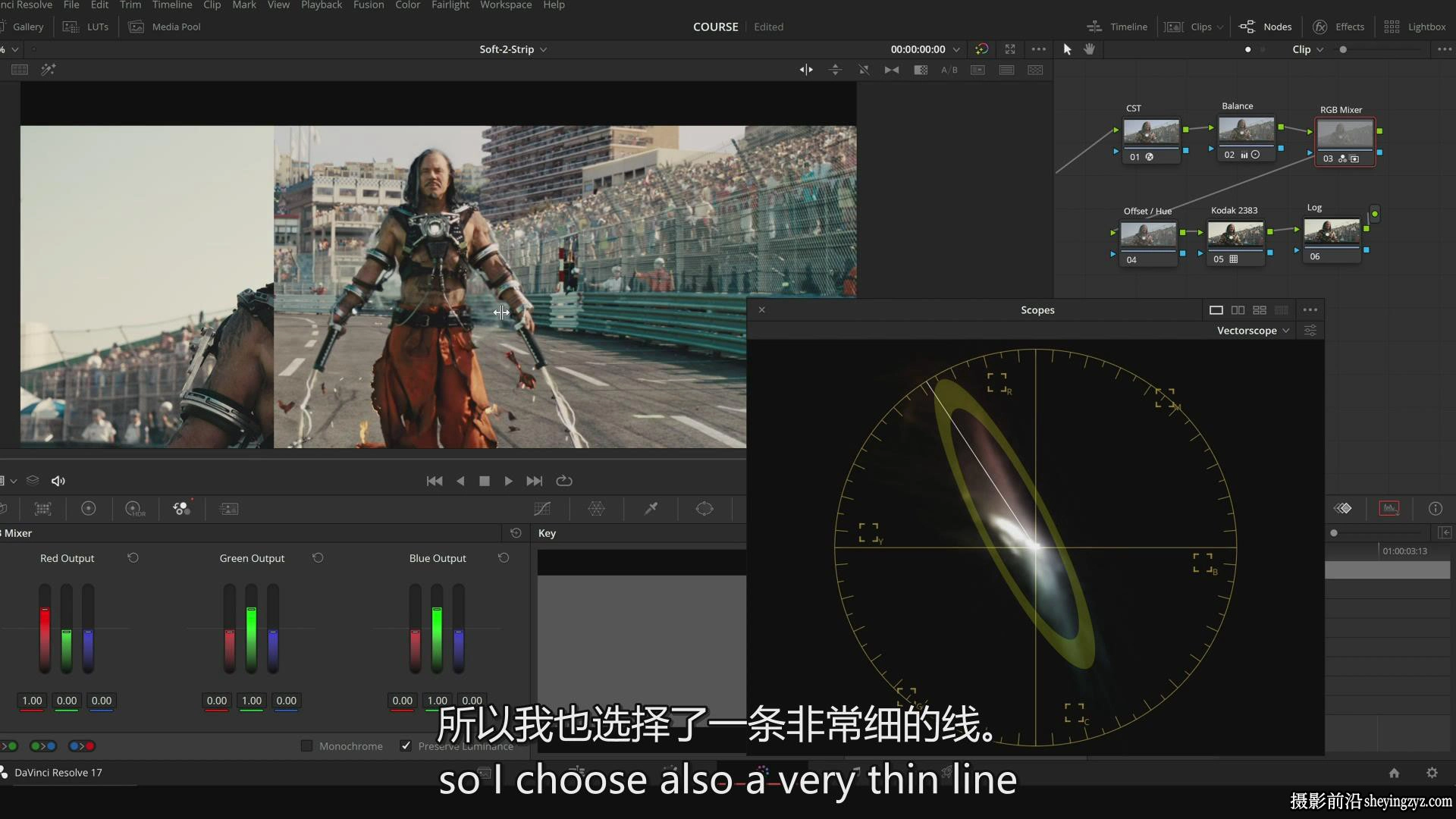The image size is (1456, 819).
Task: Stop playback
Action: click(484, 481)
